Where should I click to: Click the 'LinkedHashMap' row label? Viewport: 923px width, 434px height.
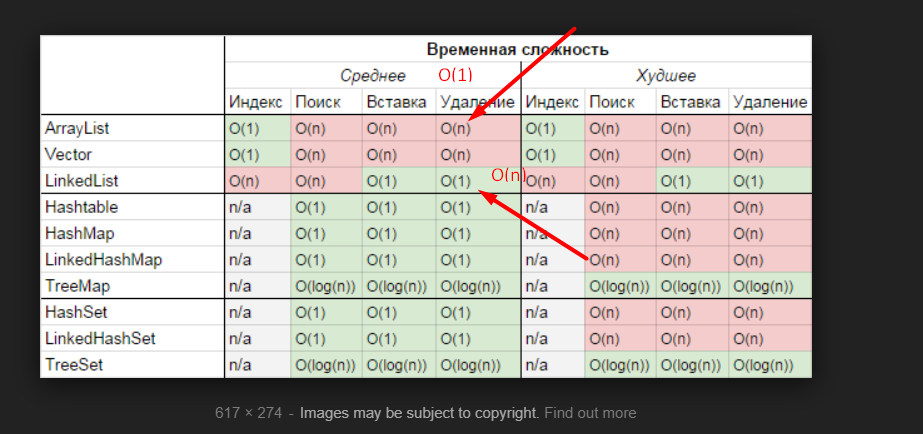tap(104, 260)
